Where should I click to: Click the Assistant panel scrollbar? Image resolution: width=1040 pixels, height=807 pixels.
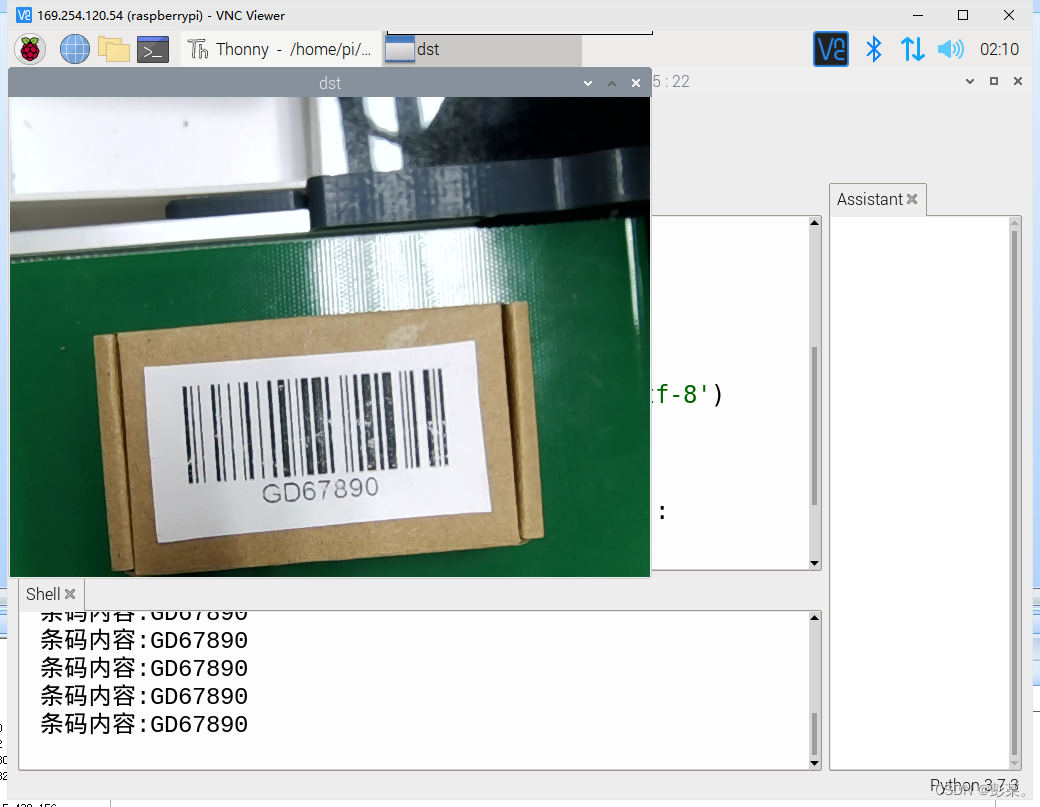click(x=1014, y=493)
